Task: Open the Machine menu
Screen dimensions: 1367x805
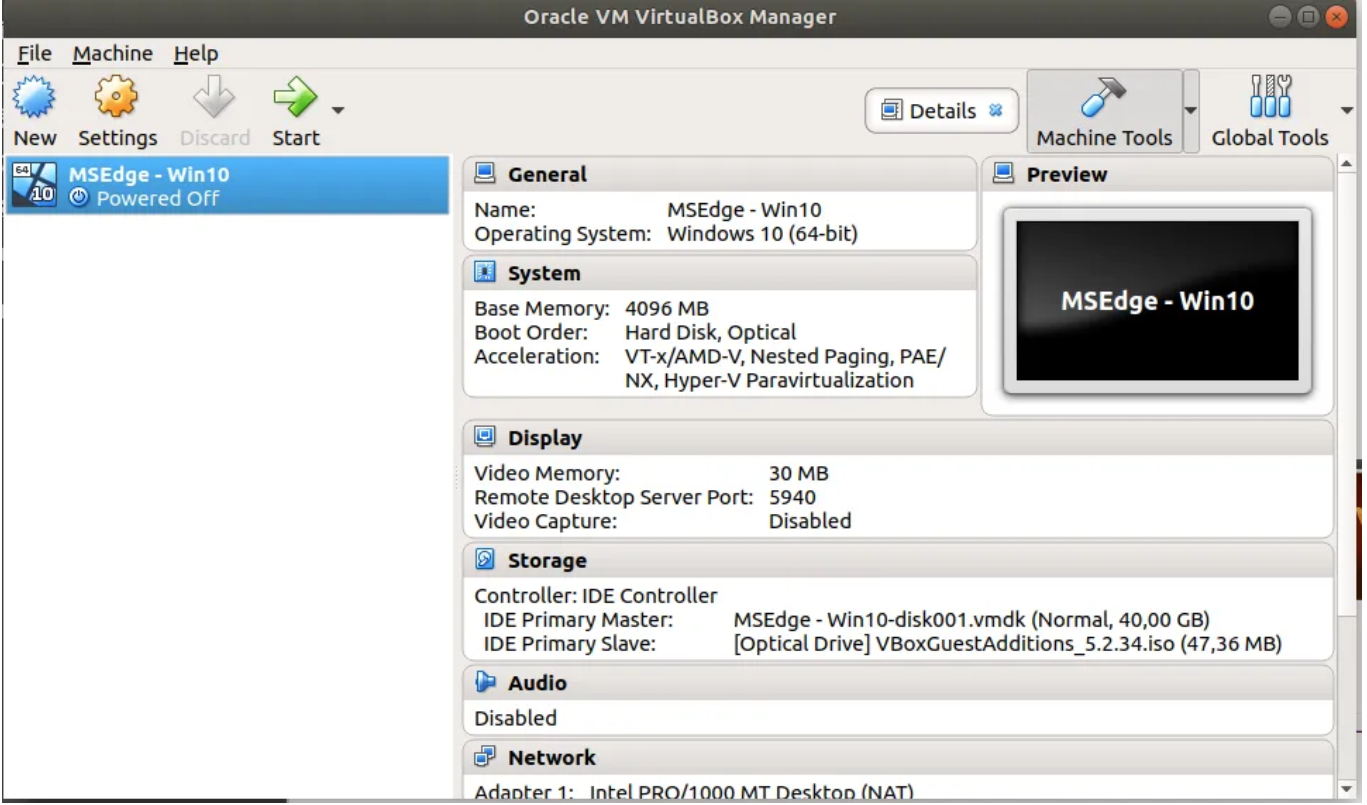Action: pyautogui.click(x=113, y=54)
